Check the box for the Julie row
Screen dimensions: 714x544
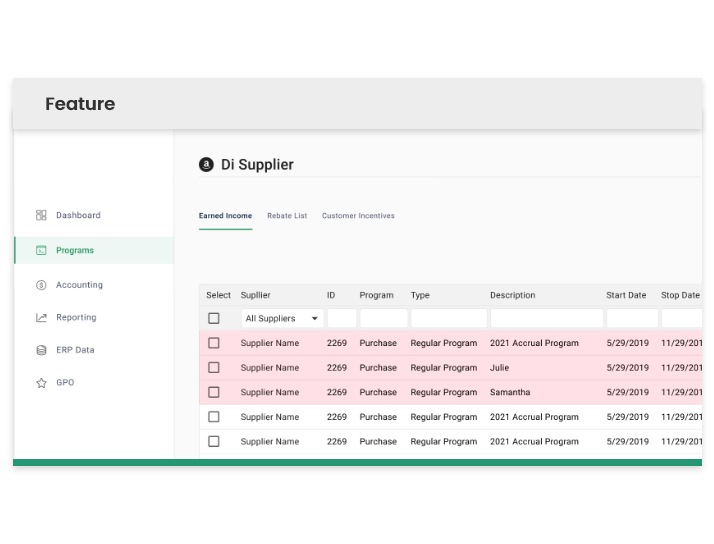(x=213, y=368)
